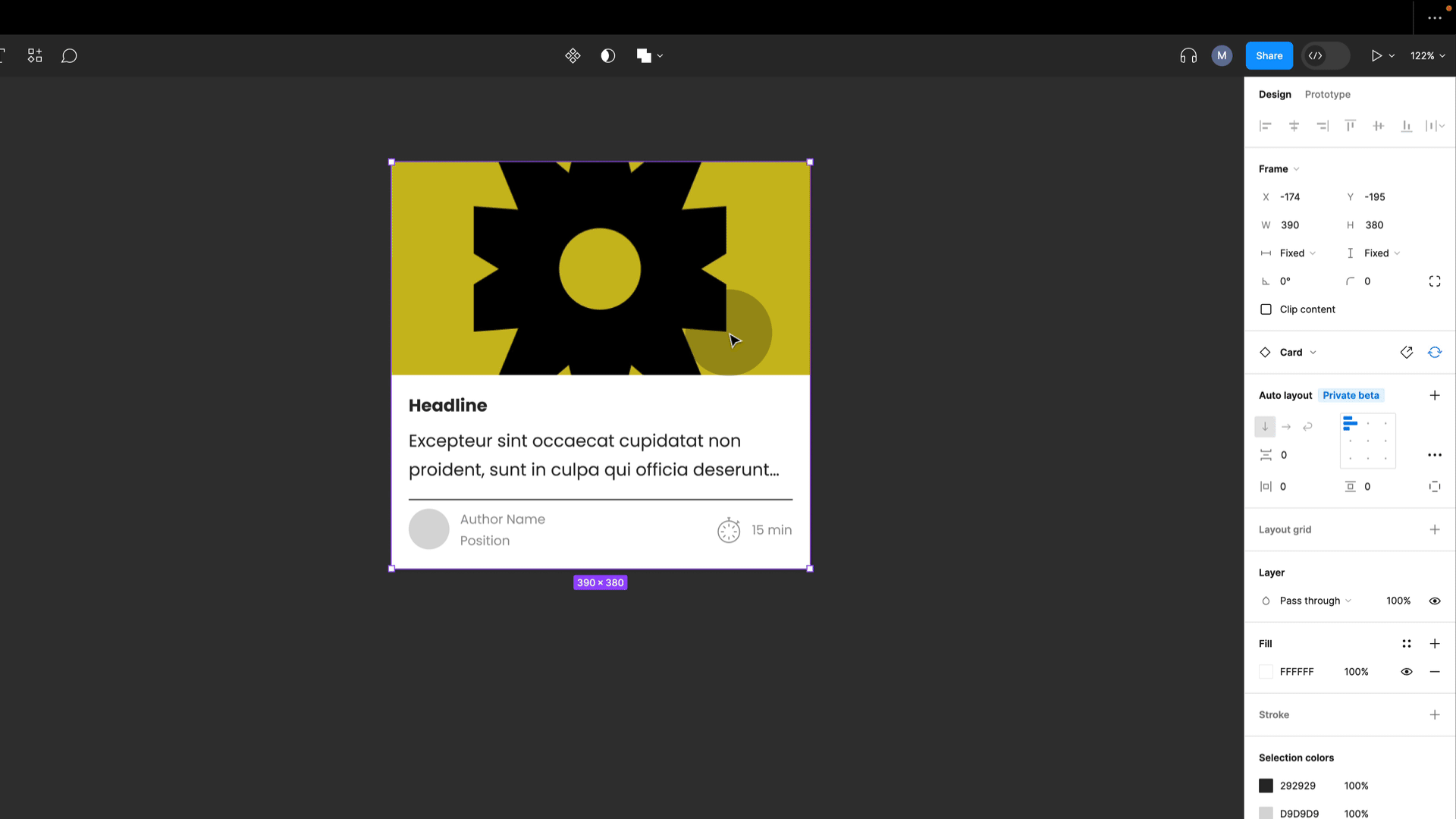The height and width of the screenshot is (819, 1456).
Task: Open the comment tool
Action: click(x=69, y=56)
